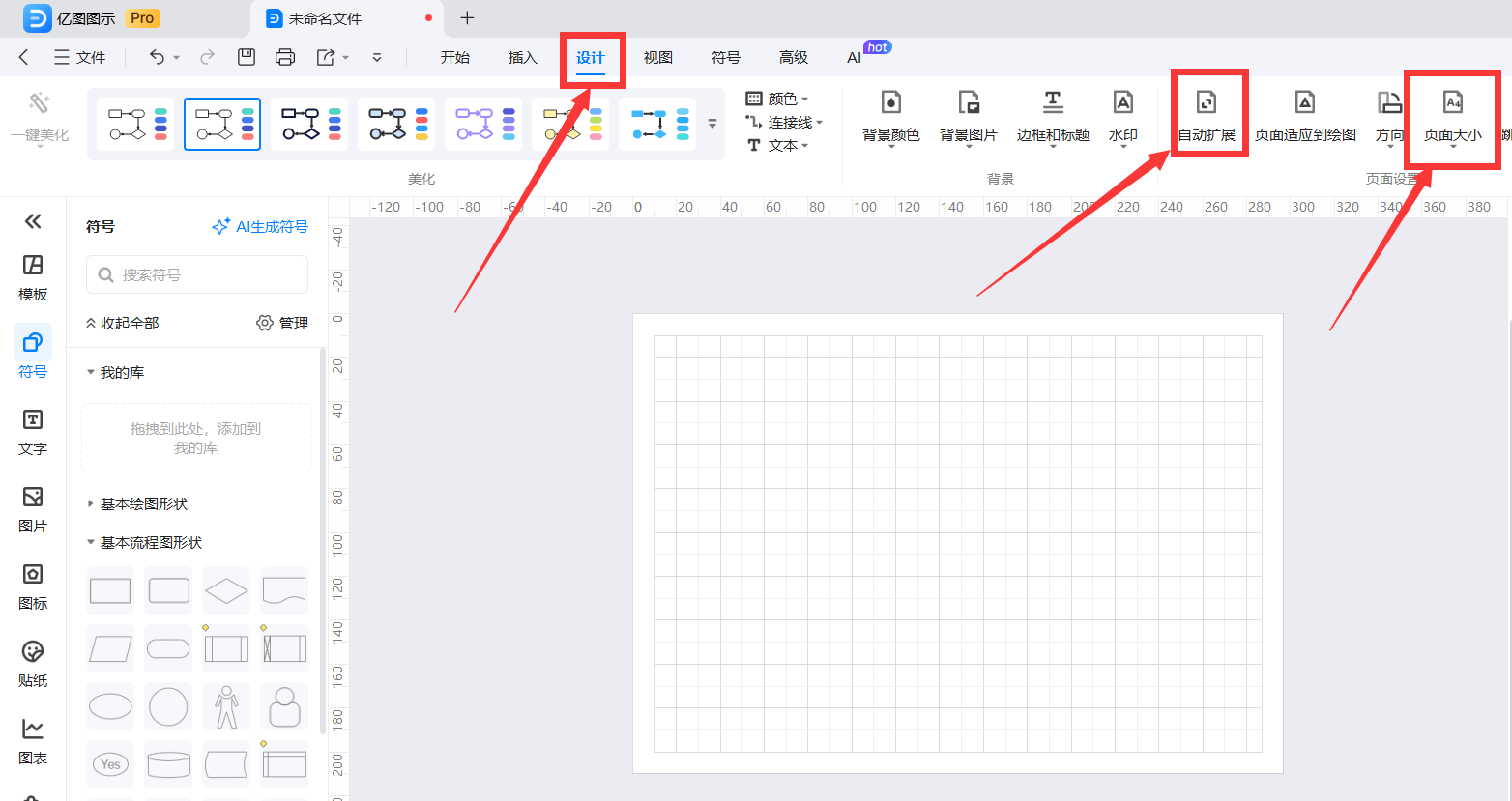This screenshot has width=1512, height=801.
Task: Click the 搜索符号 symbol search field
Action: pyautogui.click(x=196, y=274)
